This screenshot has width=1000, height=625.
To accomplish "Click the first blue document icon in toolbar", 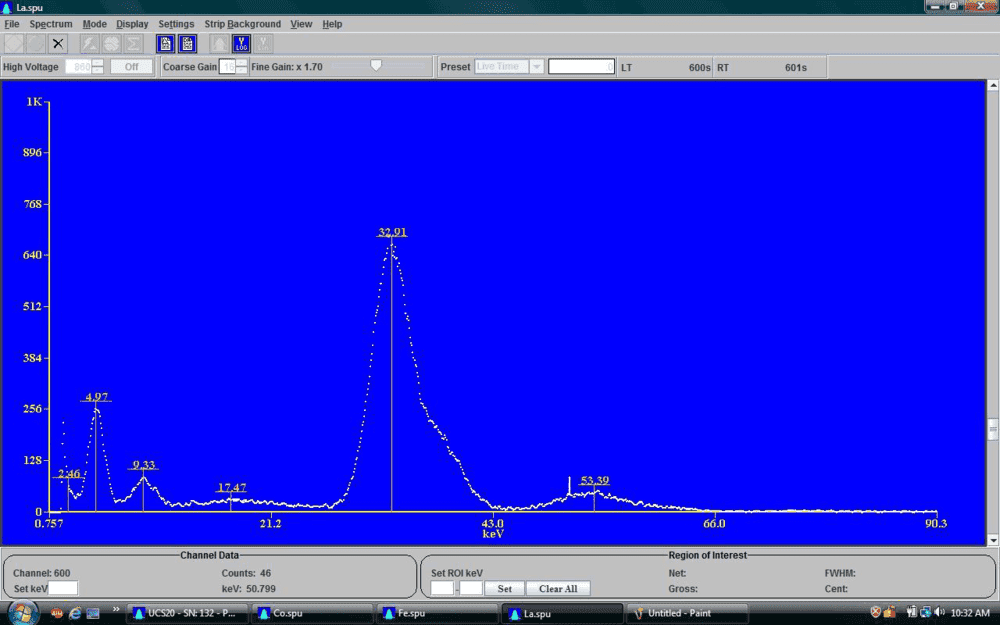I will (x=165, y=44).
